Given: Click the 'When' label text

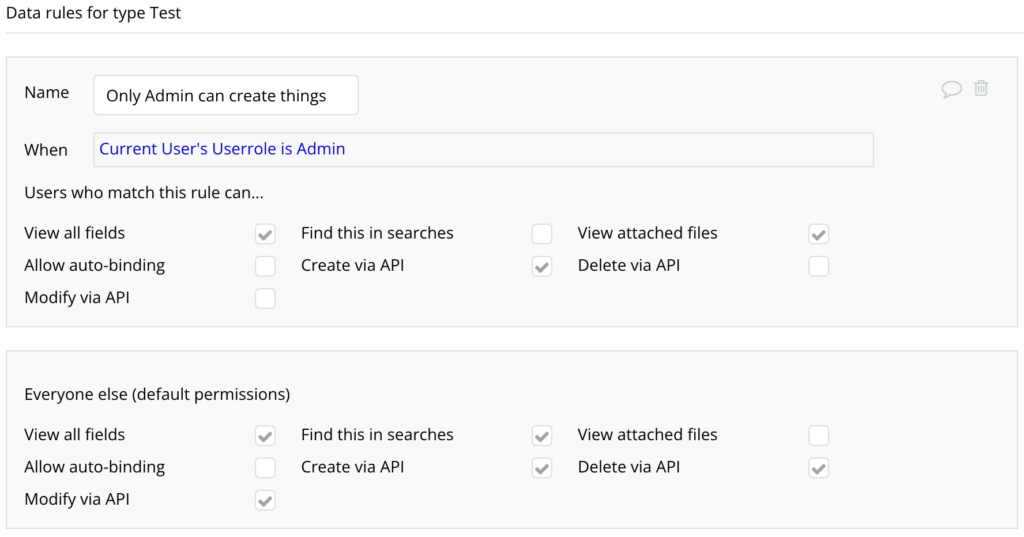Looking at the screenshot, I should point(46,150).
